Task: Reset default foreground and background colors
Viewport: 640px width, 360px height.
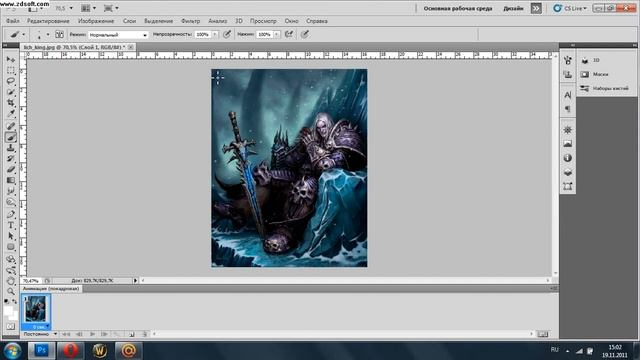Action: point(6,301)
